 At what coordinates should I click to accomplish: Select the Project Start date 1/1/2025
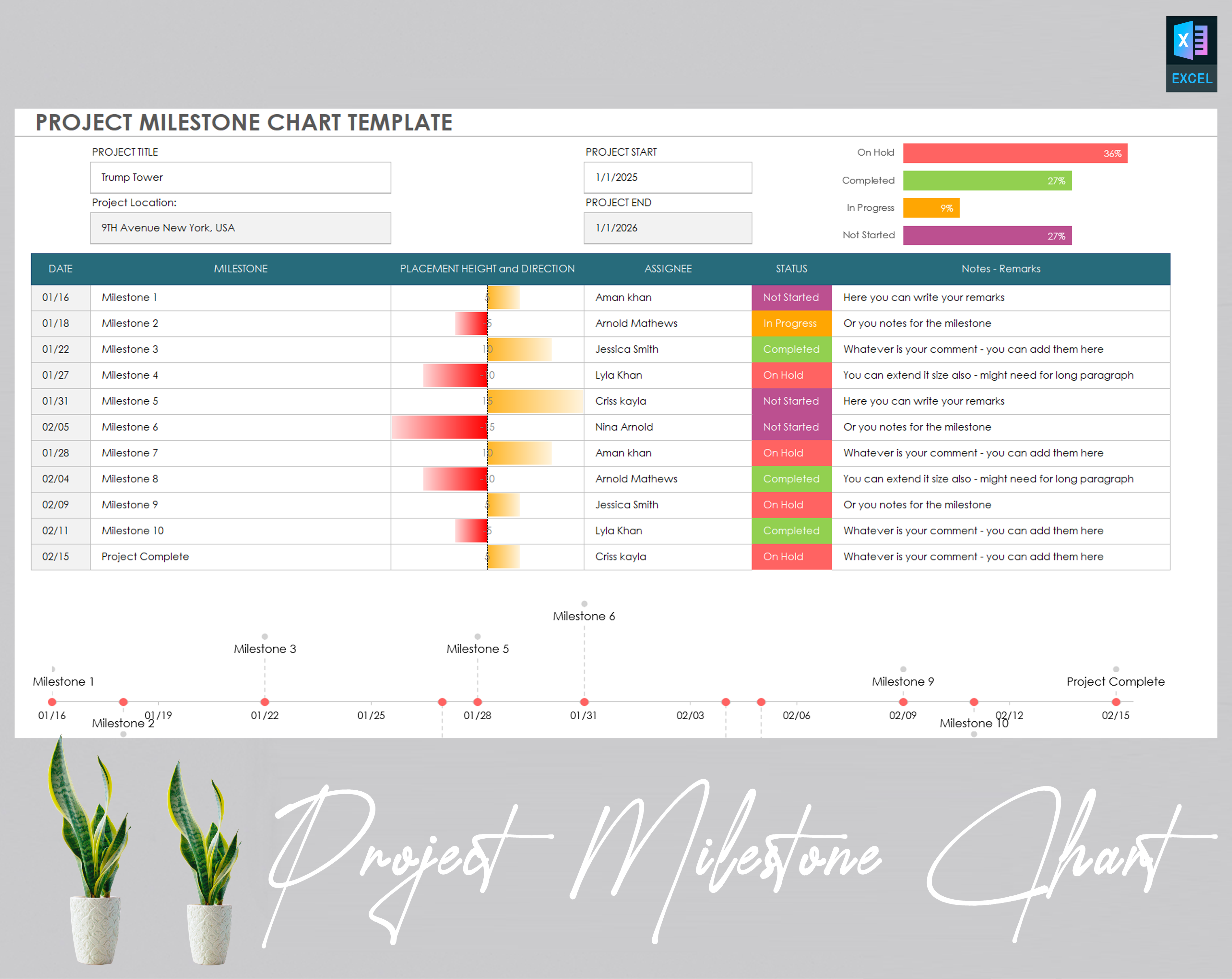point(667,177)
